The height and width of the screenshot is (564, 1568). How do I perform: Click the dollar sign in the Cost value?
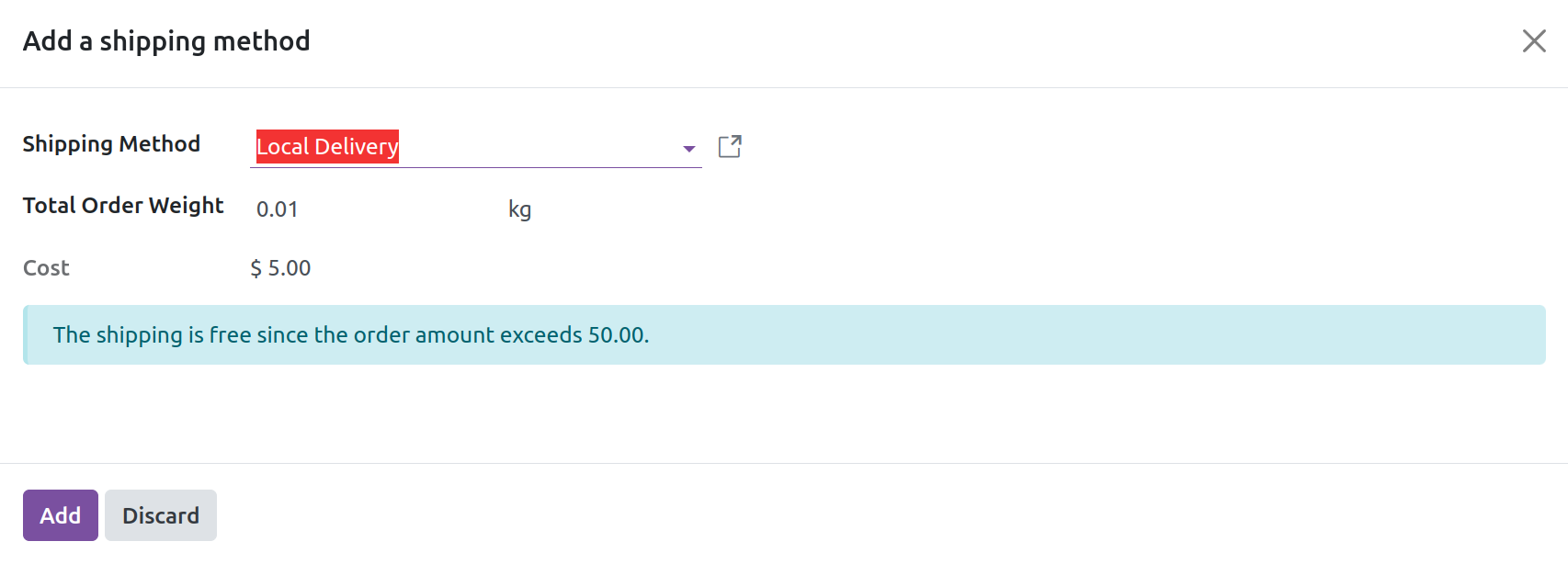(256, 268)
